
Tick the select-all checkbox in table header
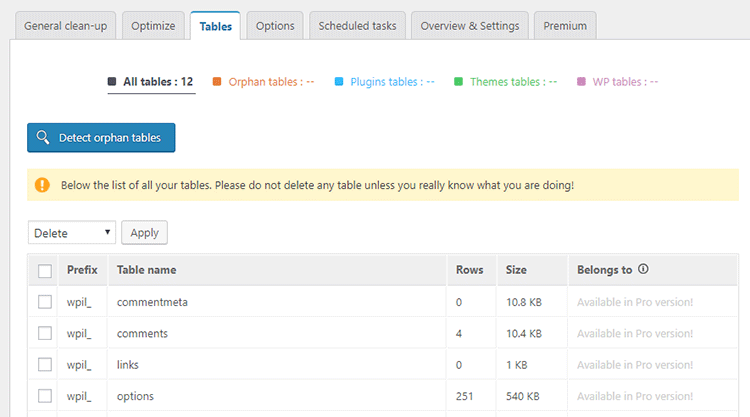[x=45, y=271]
